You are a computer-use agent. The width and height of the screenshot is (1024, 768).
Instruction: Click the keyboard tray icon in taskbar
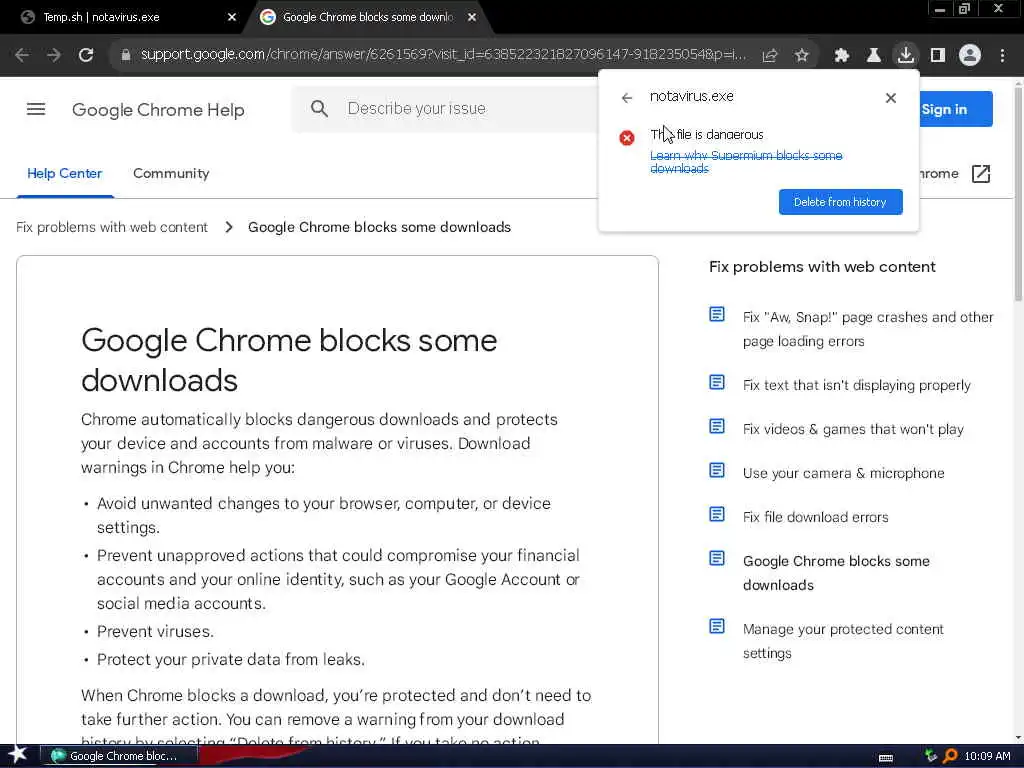[886, 757]
